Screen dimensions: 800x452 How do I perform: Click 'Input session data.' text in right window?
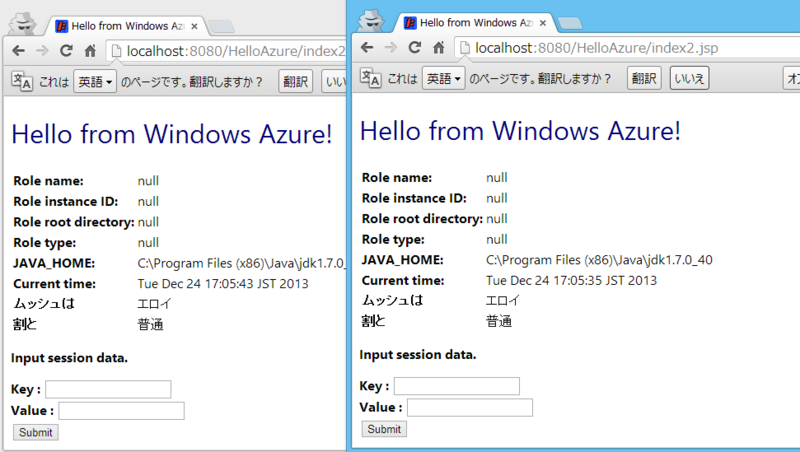point(418,355)
